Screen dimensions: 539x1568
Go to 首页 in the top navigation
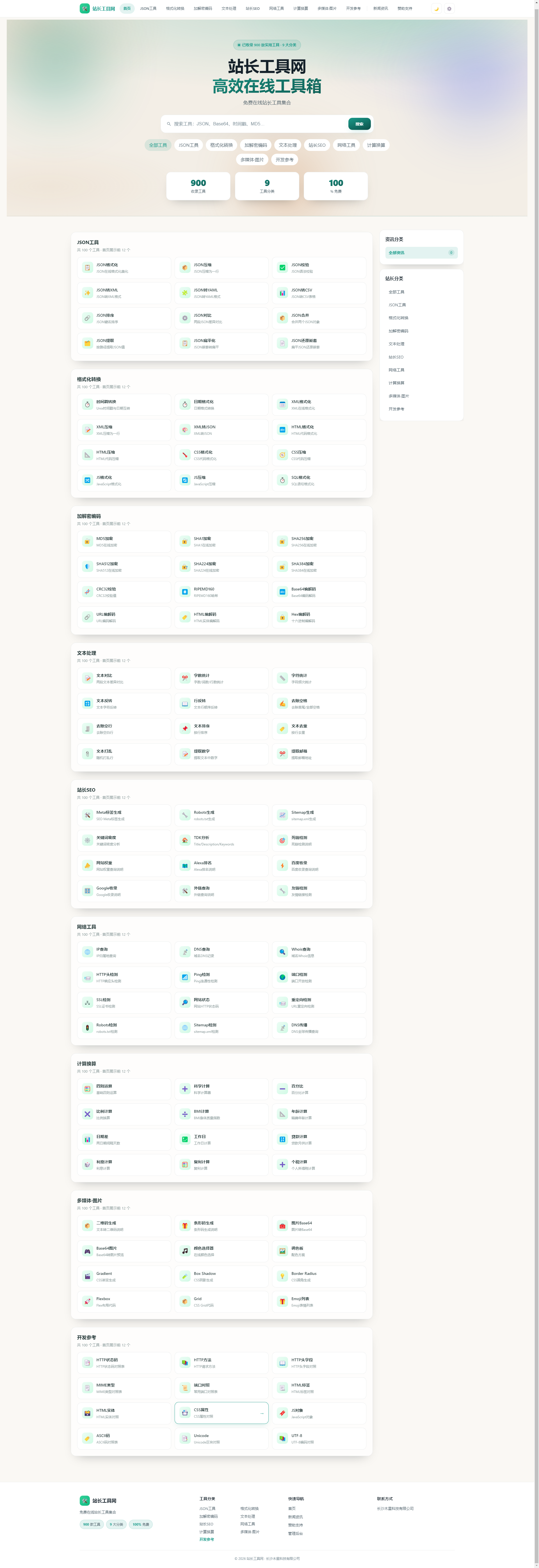pos(127,8)
